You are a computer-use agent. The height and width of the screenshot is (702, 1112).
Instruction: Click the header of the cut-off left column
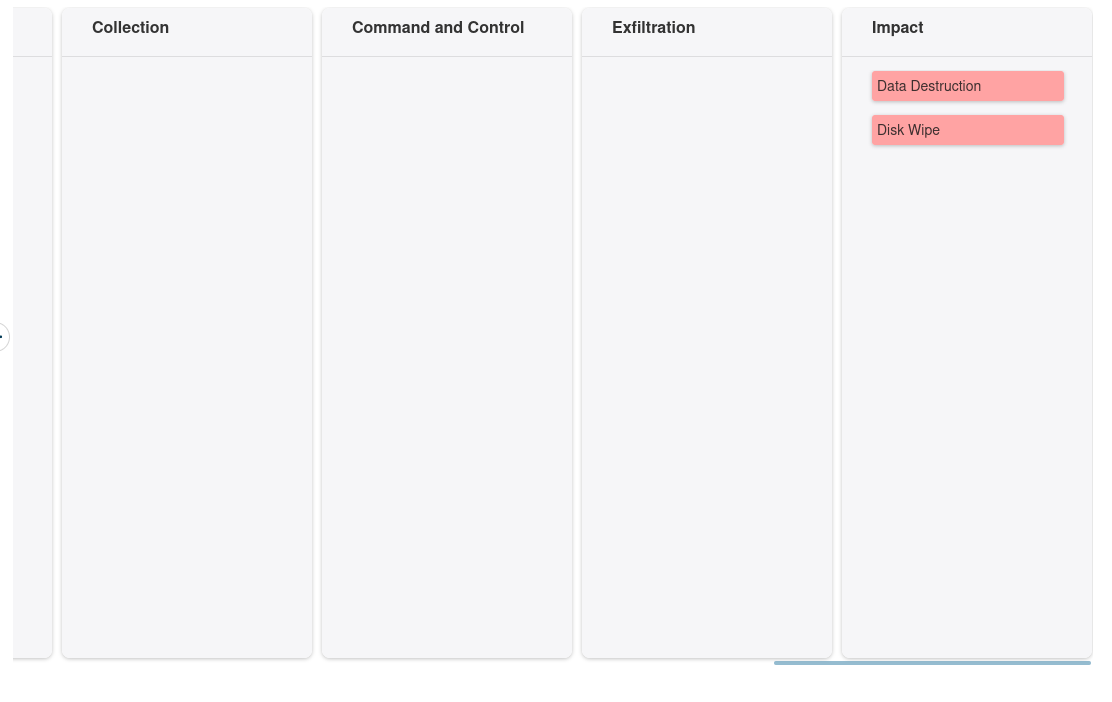(x=32, y=30)
